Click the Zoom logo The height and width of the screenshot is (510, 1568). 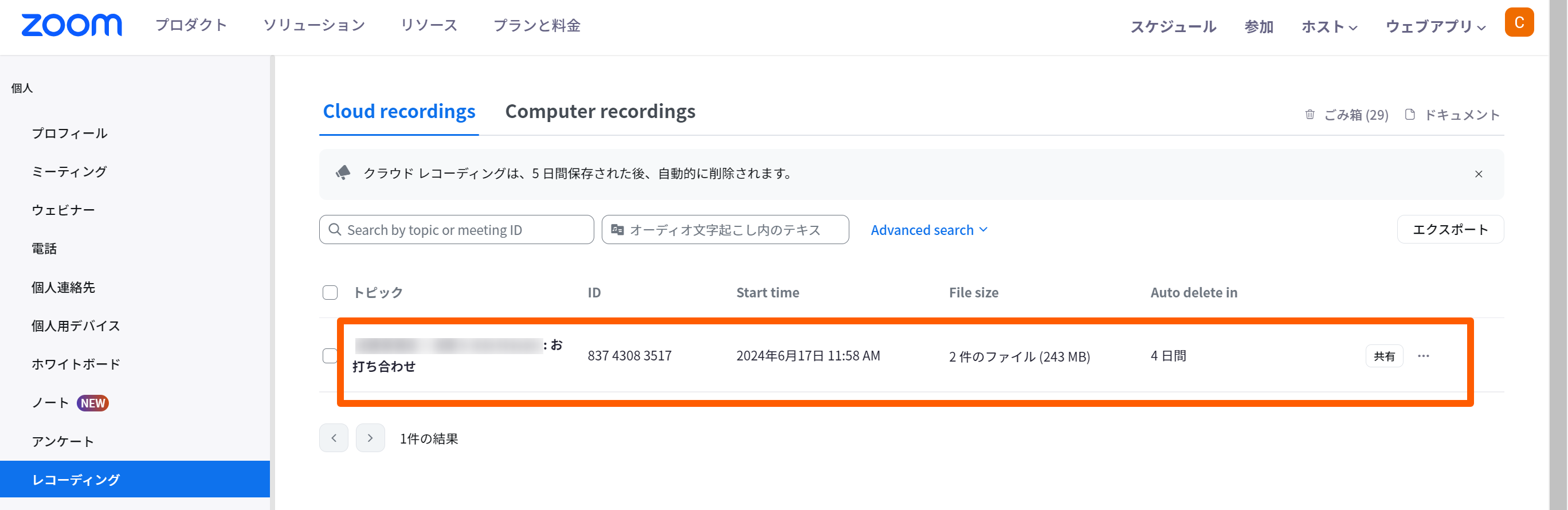pos(71,25)
